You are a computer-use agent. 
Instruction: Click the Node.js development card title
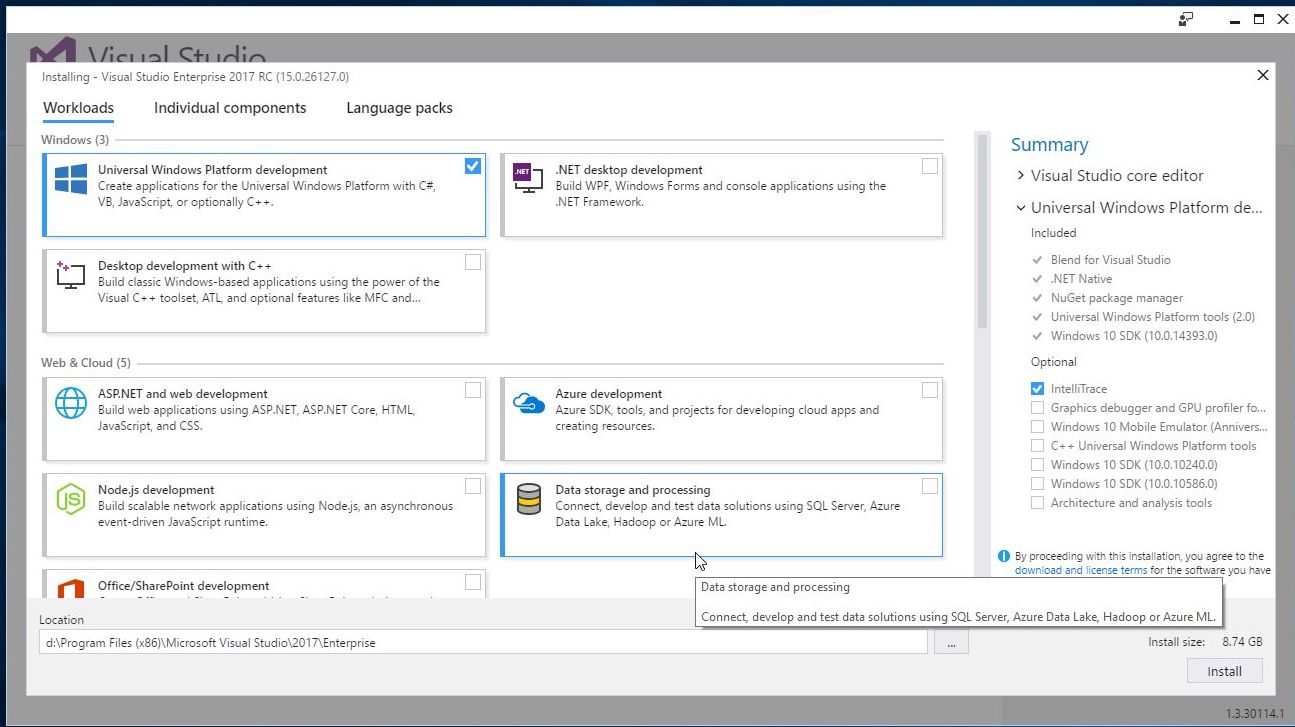point(156,490)
